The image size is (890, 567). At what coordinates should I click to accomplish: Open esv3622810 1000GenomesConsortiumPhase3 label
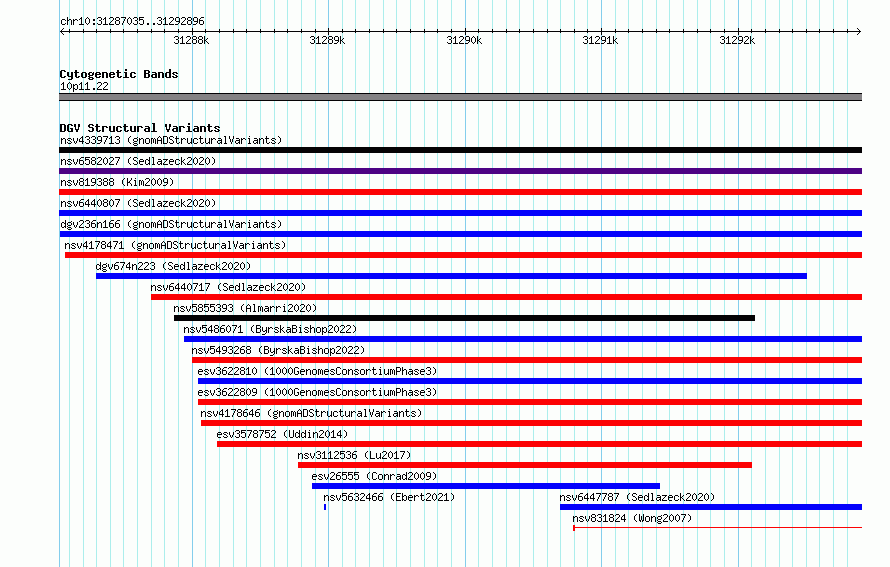click(x=317, y=371)
